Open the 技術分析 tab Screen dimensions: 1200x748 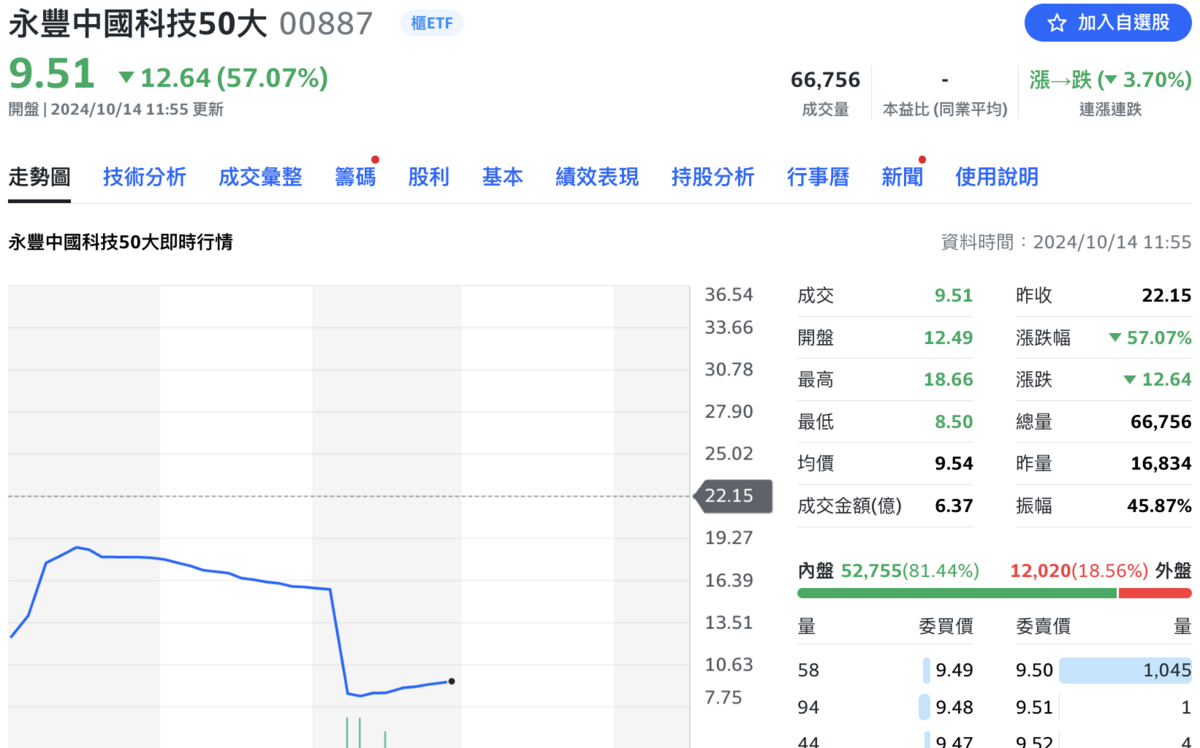point(143,176)
